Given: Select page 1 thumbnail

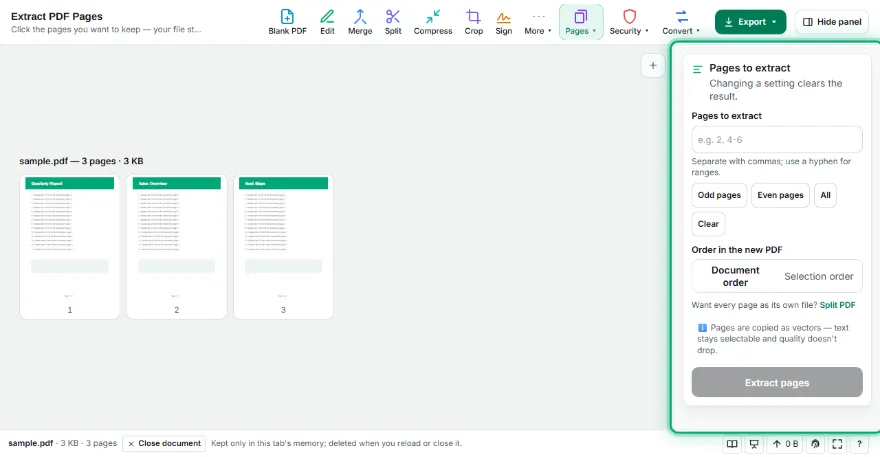Looking at the screenshot, I should (70, 247).
